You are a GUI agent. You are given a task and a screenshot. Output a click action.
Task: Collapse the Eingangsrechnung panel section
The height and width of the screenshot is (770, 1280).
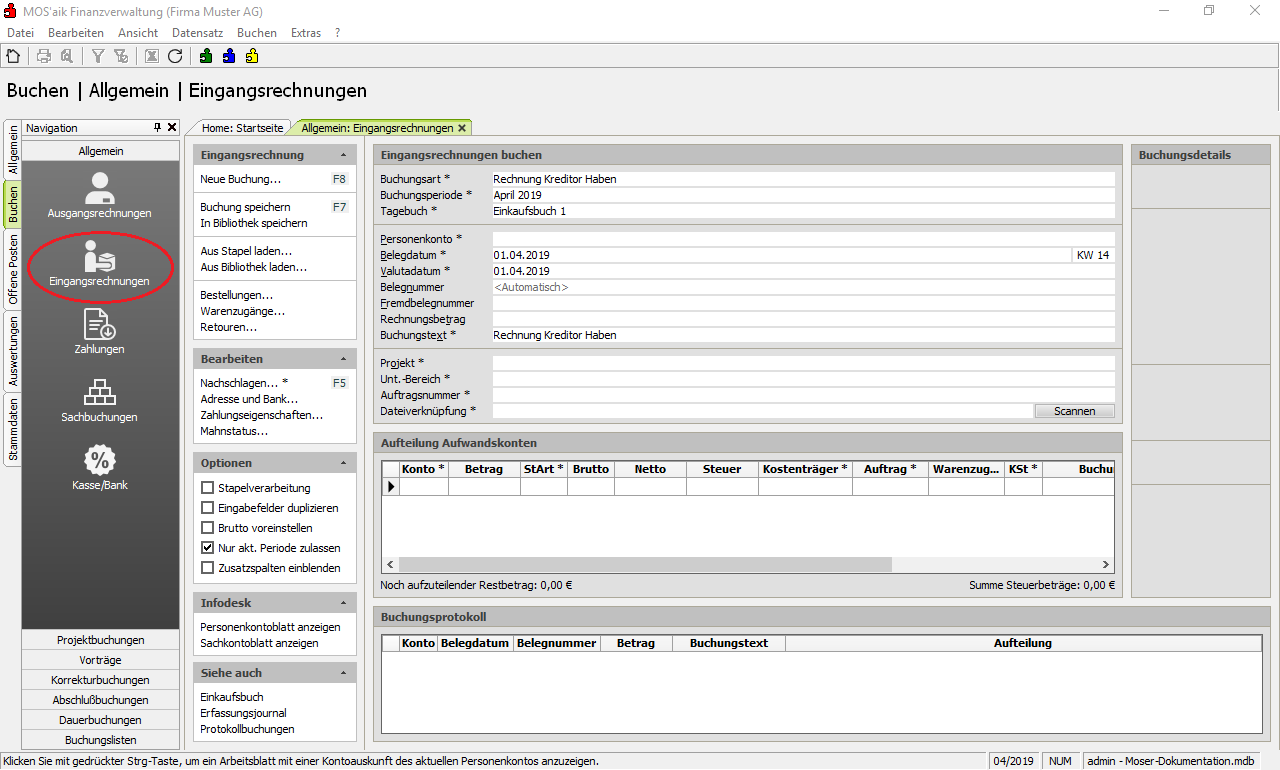point(343,156)
